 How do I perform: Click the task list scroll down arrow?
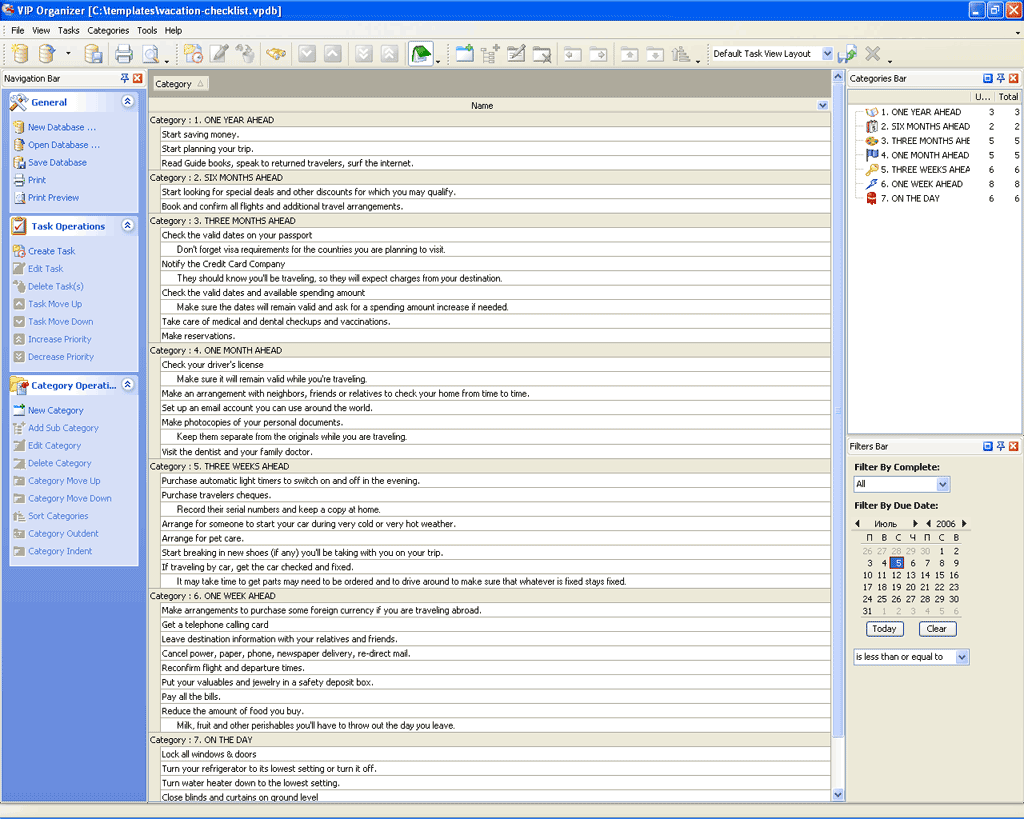click(x=838, y=795)
